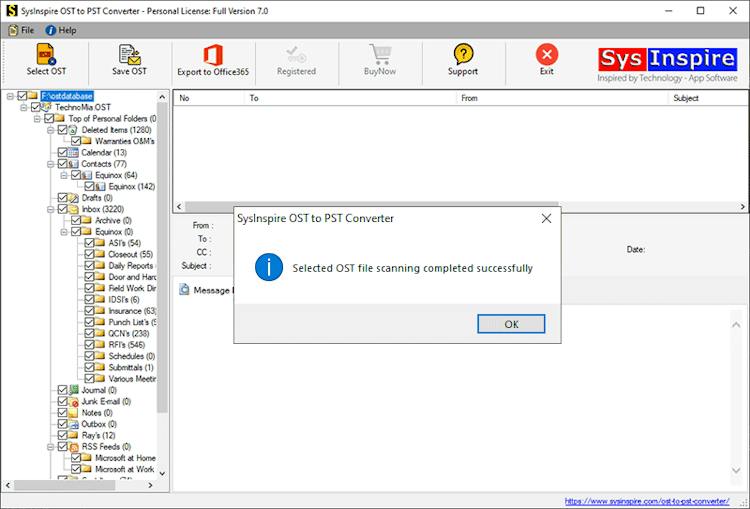Click OK in the scanning completed dialog
750x509 pixels.
pyautogui.click(x=511, y=324)
